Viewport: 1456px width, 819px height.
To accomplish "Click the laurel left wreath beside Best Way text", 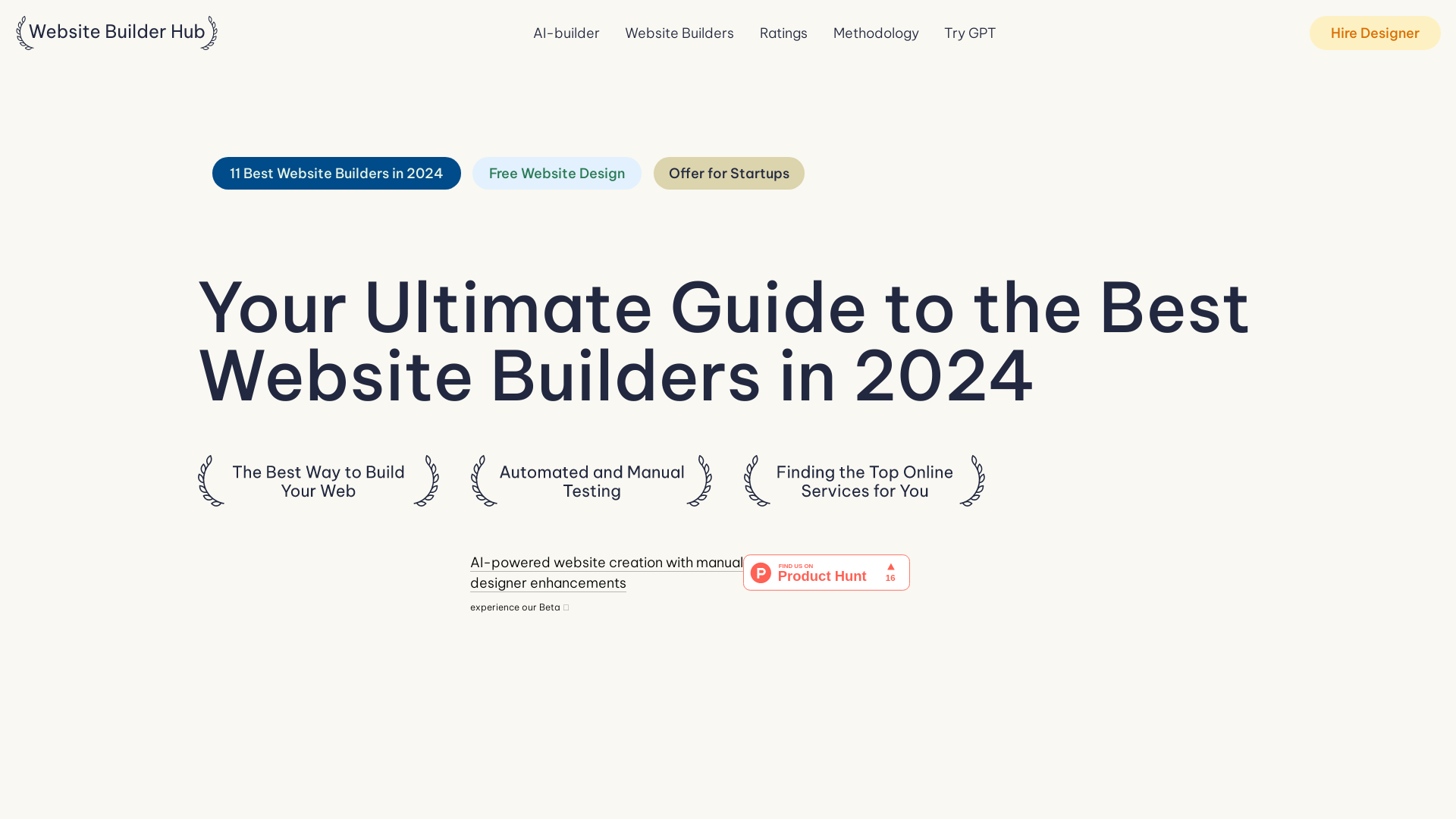I will pos(206,481).
